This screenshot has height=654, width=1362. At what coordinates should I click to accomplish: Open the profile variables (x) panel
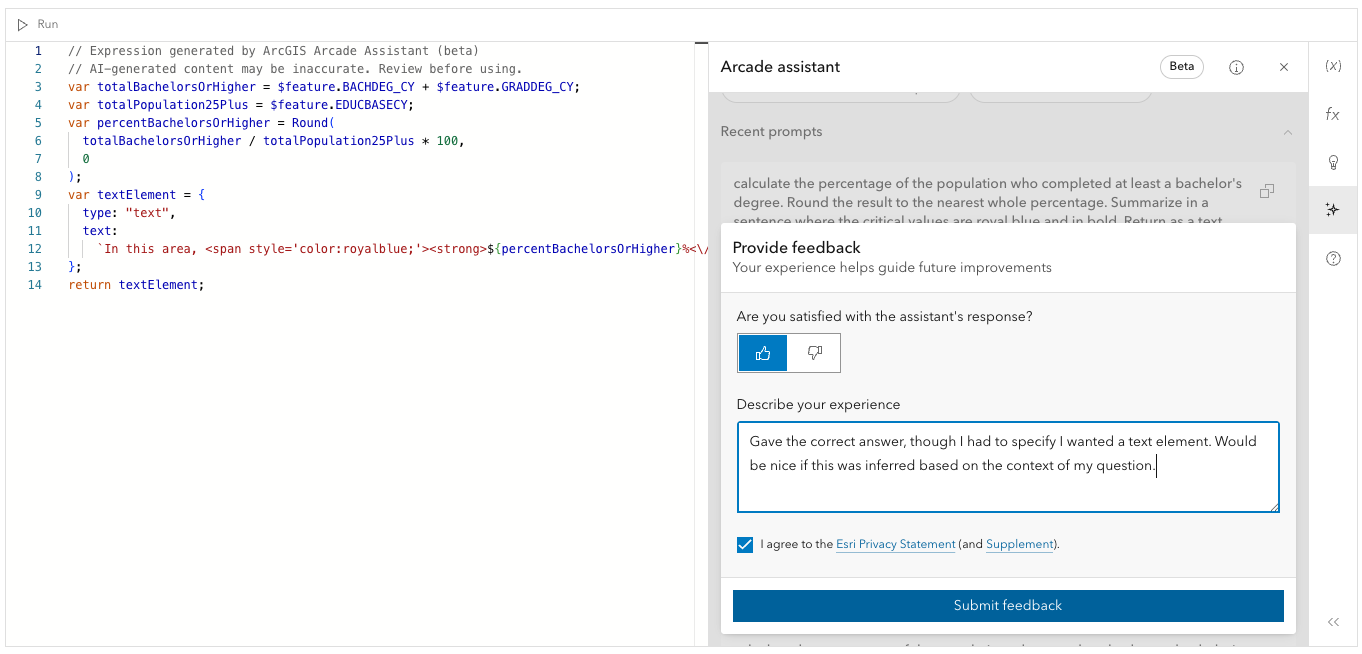tap(1333, 66)
